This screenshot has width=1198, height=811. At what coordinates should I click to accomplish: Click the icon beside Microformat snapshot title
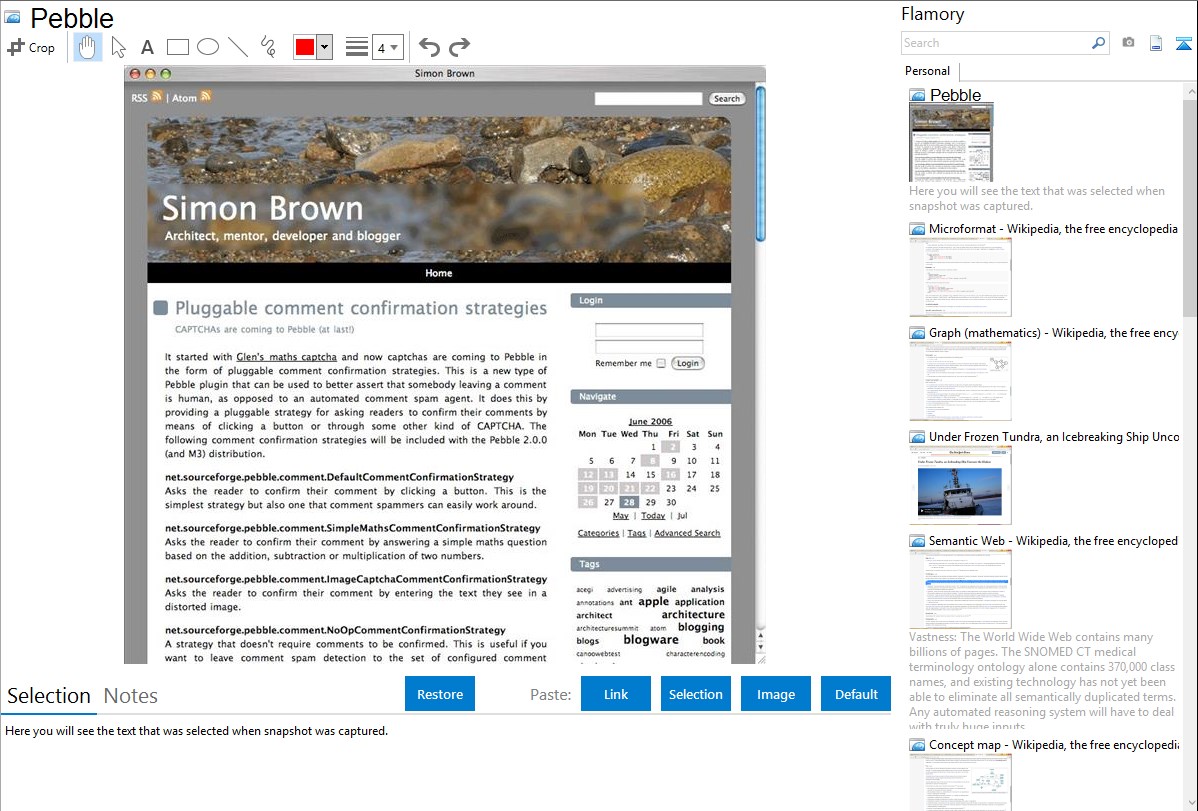pyautogui.click(x=917, y=229)
